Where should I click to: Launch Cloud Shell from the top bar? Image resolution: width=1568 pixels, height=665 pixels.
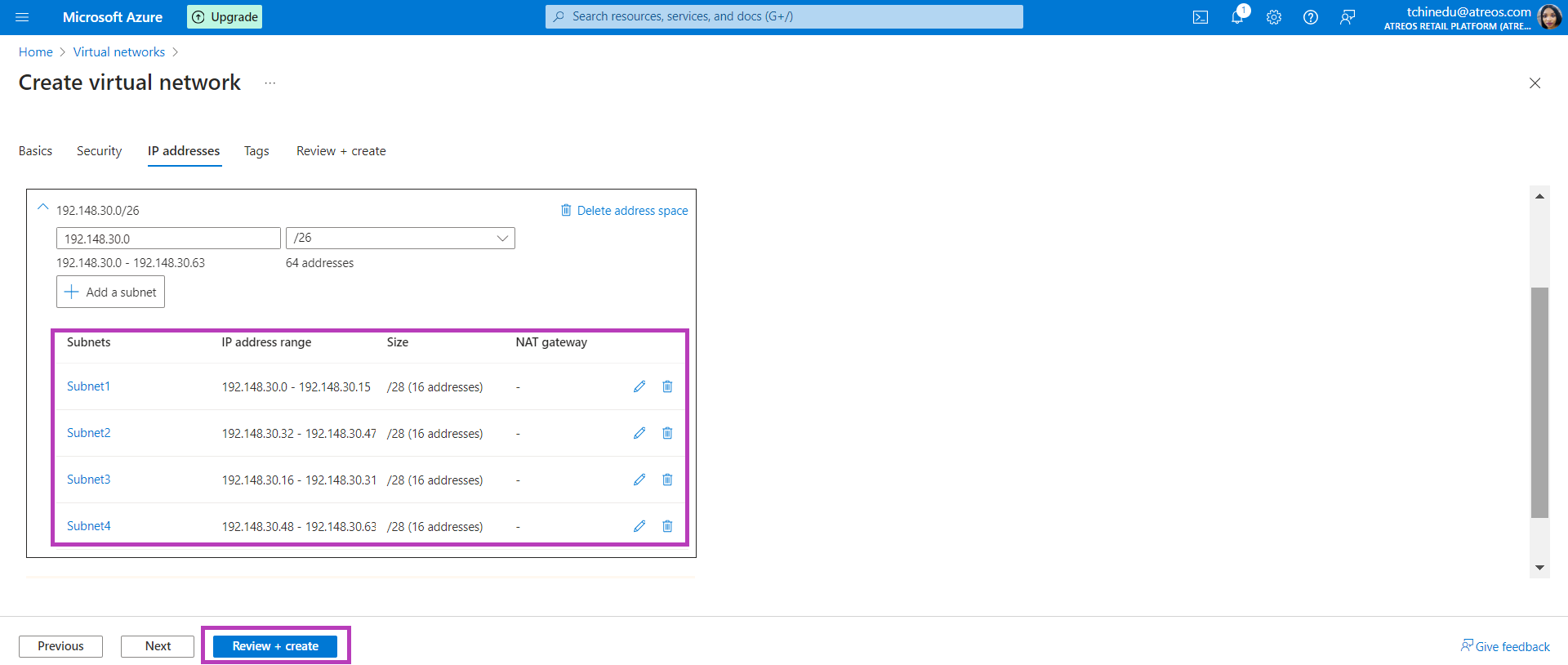click(x=1200, y=17)
